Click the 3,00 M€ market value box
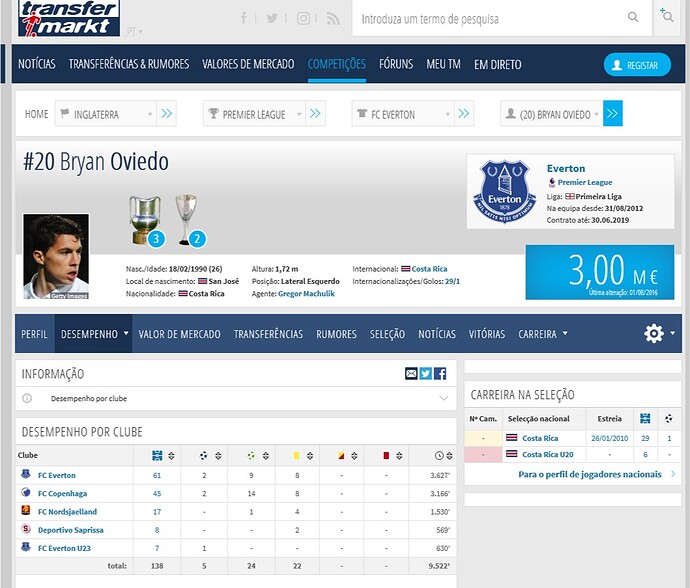This screenshot has width=690, height=588. pos(600,272)
